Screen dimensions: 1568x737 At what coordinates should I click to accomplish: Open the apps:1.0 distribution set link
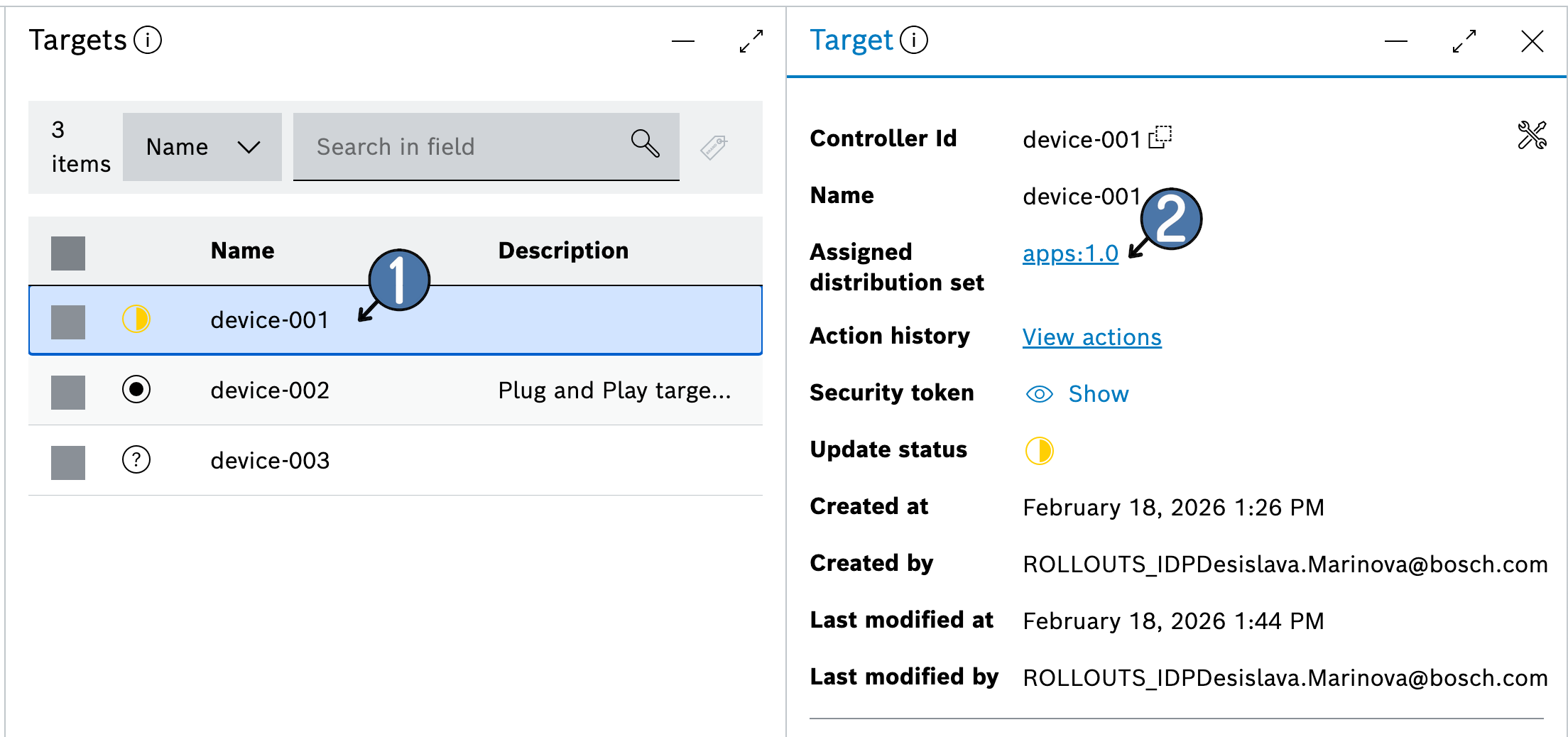point(1069,253)
